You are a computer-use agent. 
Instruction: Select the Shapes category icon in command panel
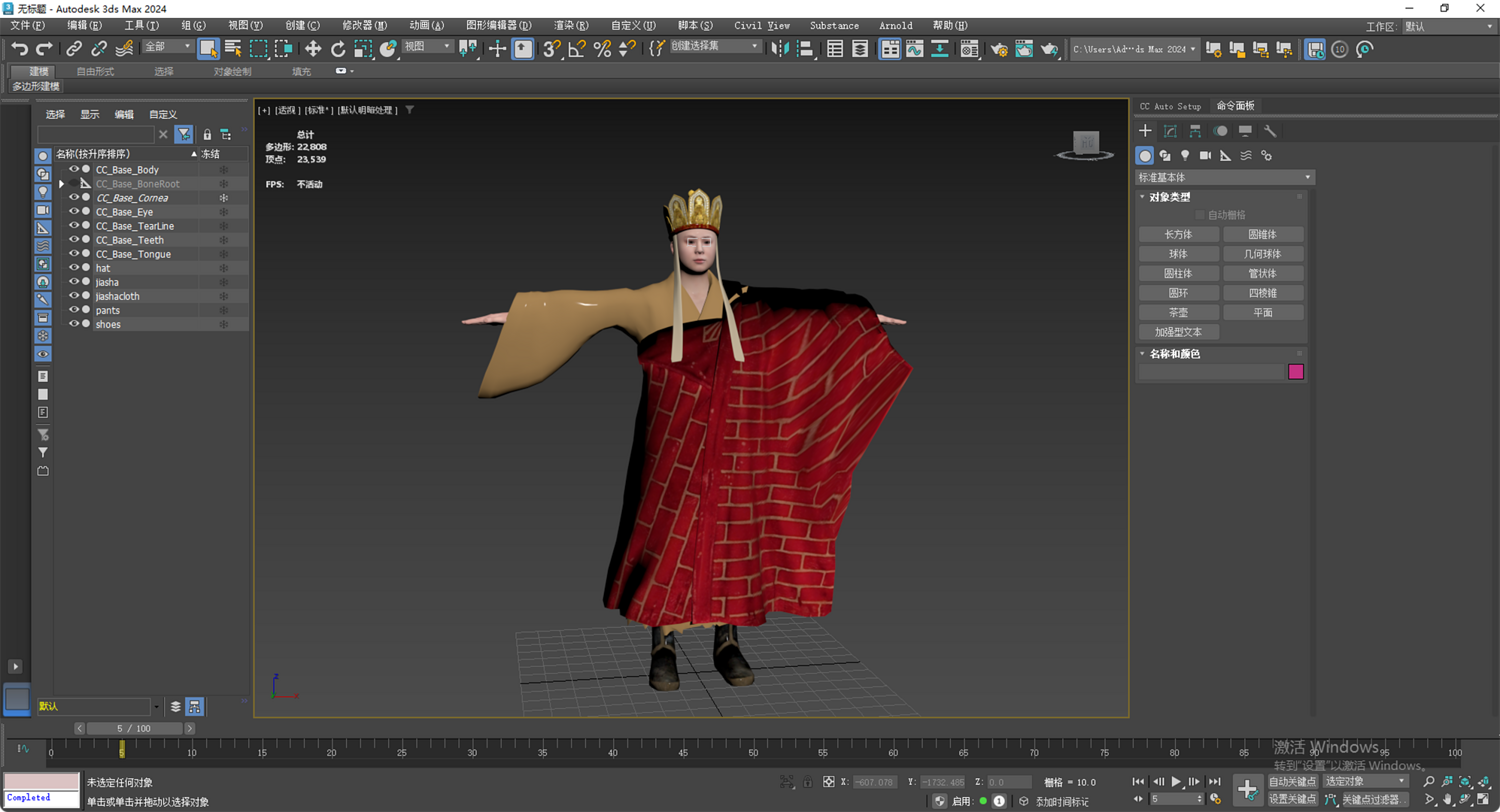tap(1165, 155)
